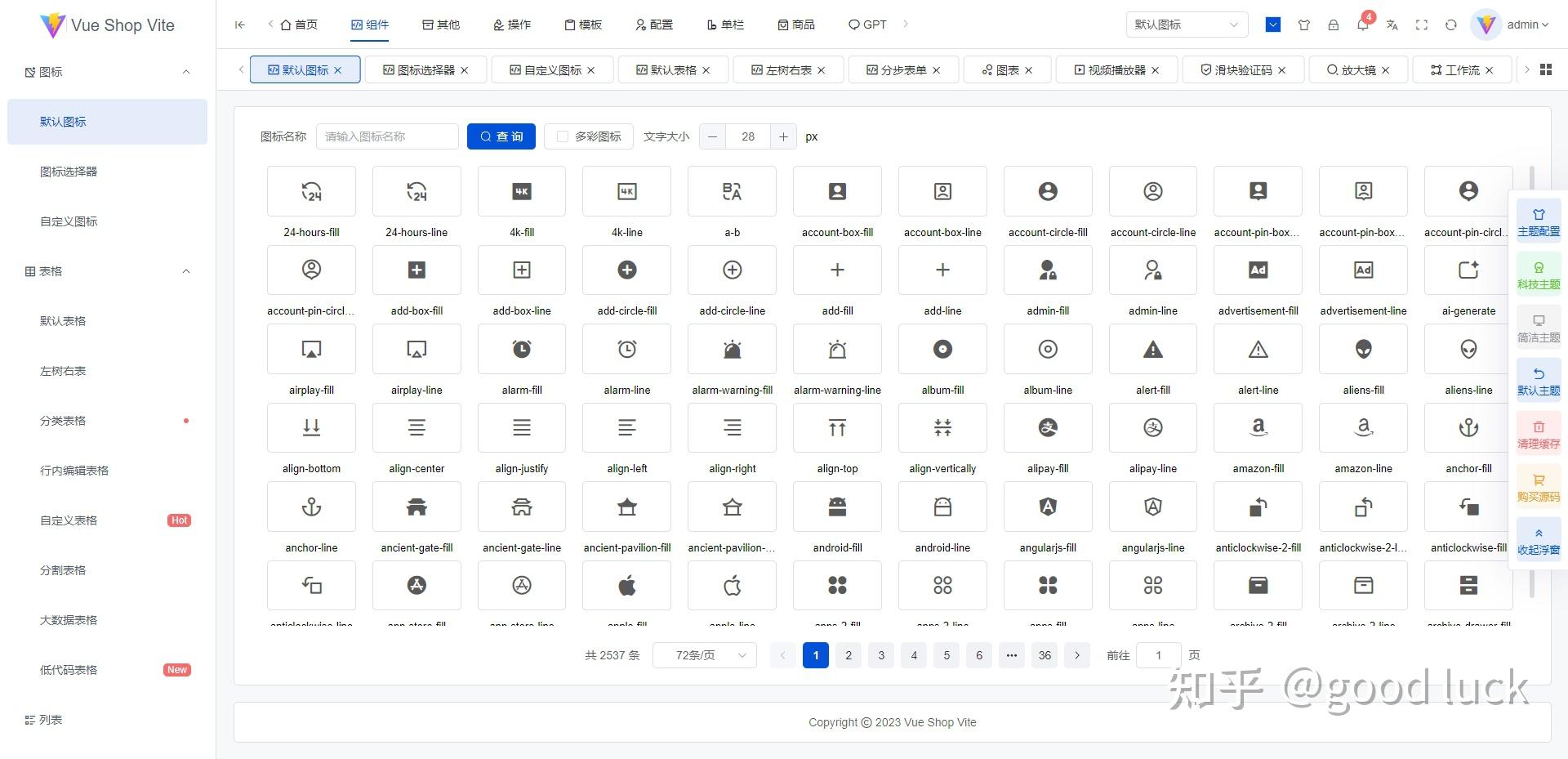Select the 24-hours-fill icon tile
Image resolution: width=1568 pixels, height=759 pixels.
[311, 191]
